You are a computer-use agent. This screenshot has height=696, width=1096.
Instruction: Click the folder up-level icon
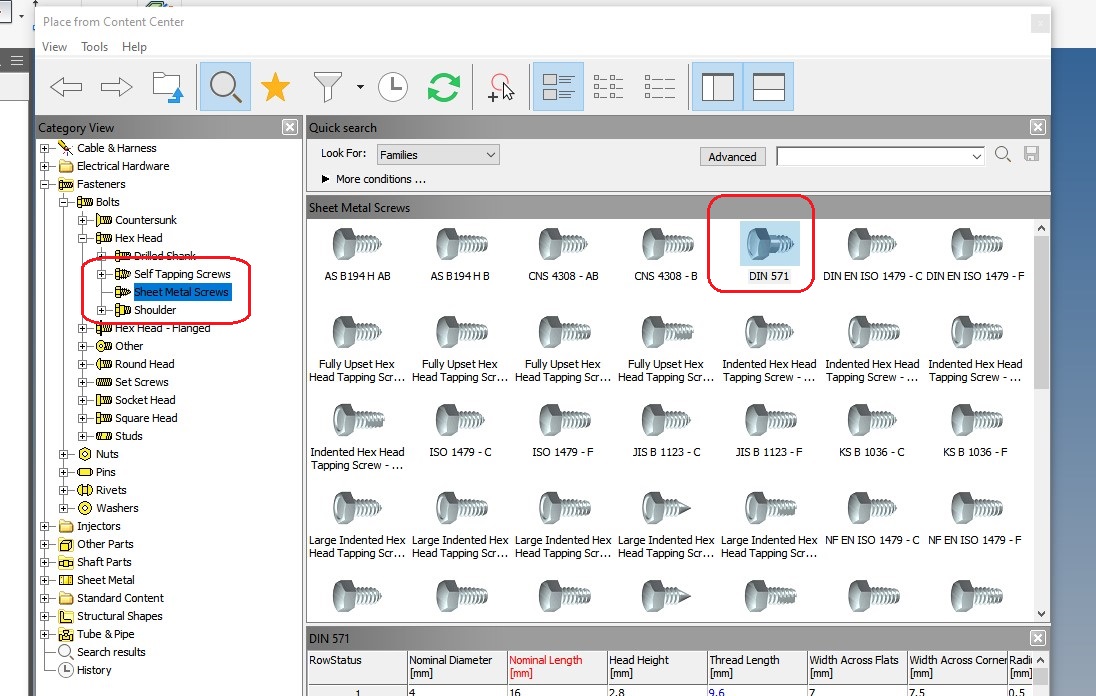point(168,87)
